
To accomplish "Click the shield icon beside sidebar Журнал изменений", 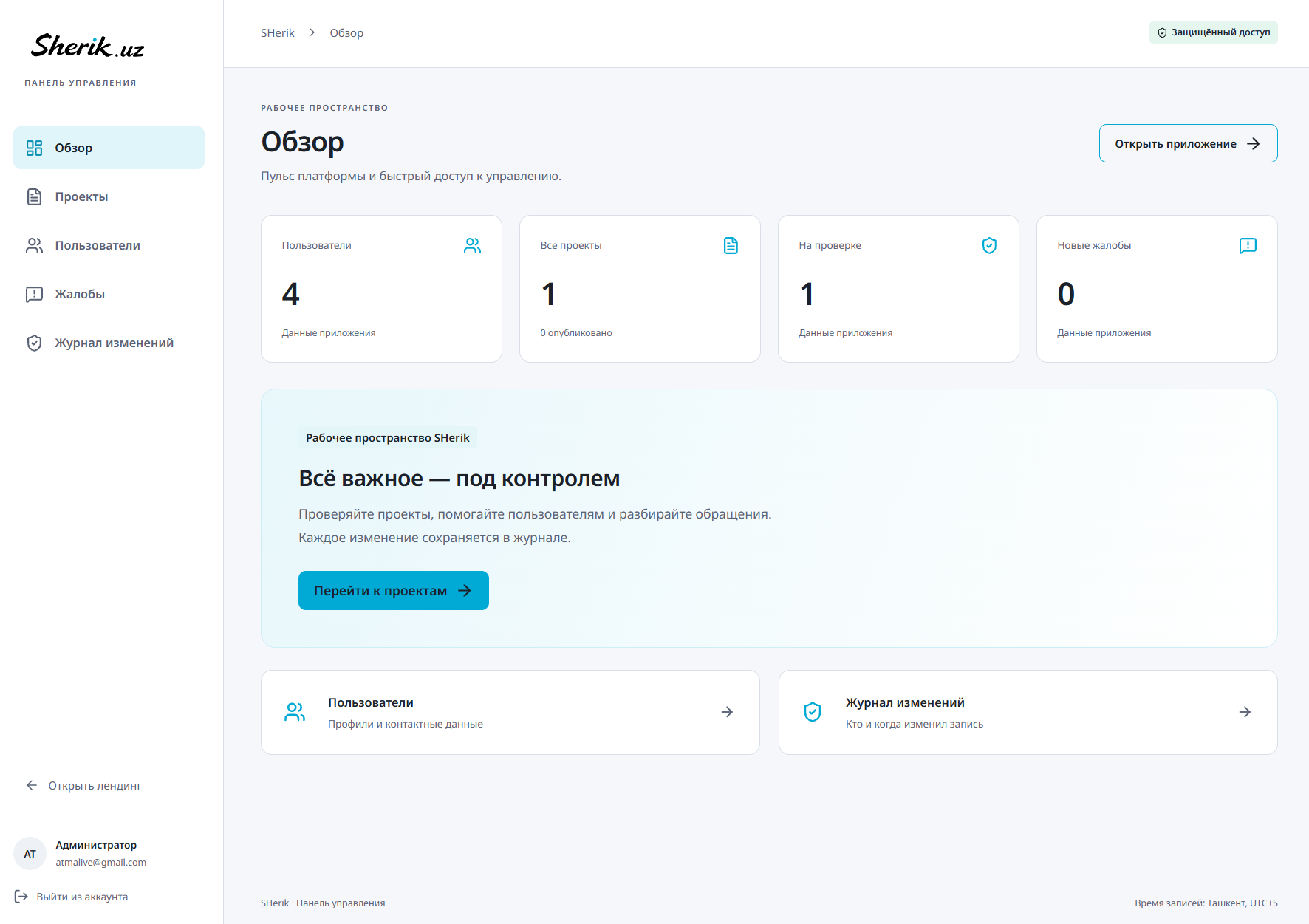I will (x=34, y=343).
